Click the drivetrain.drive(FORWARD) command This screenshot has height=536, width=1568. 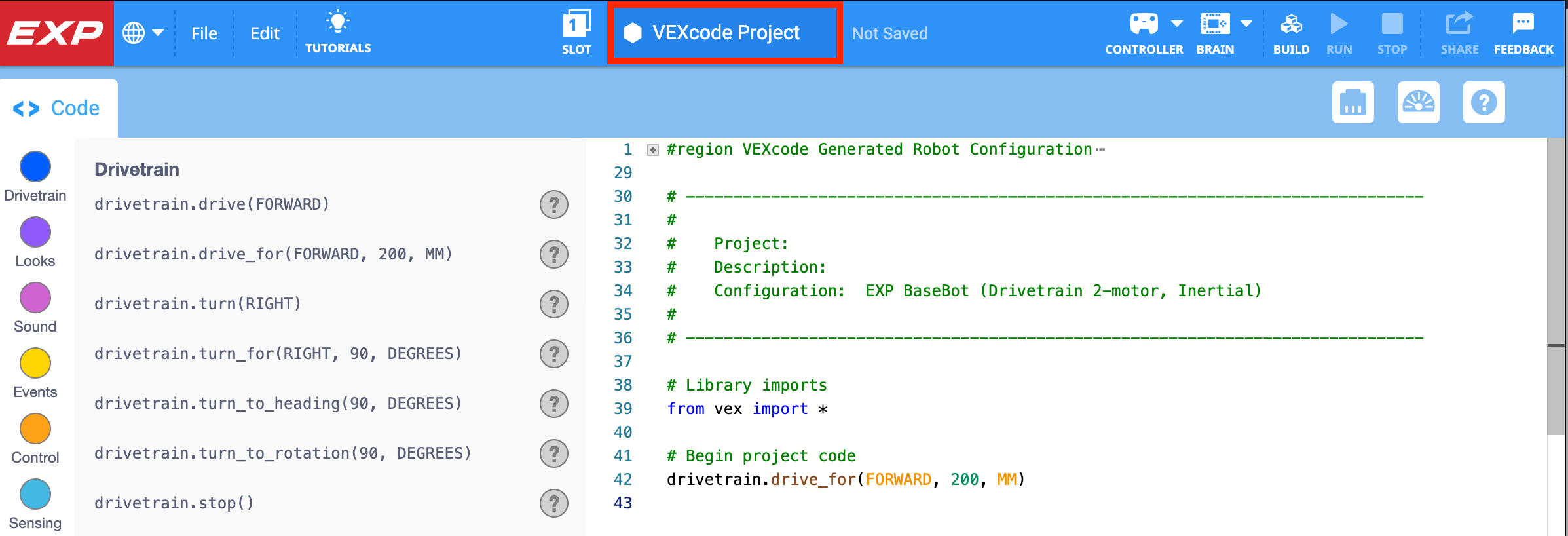pyautogui.click(x=212, y=204)
